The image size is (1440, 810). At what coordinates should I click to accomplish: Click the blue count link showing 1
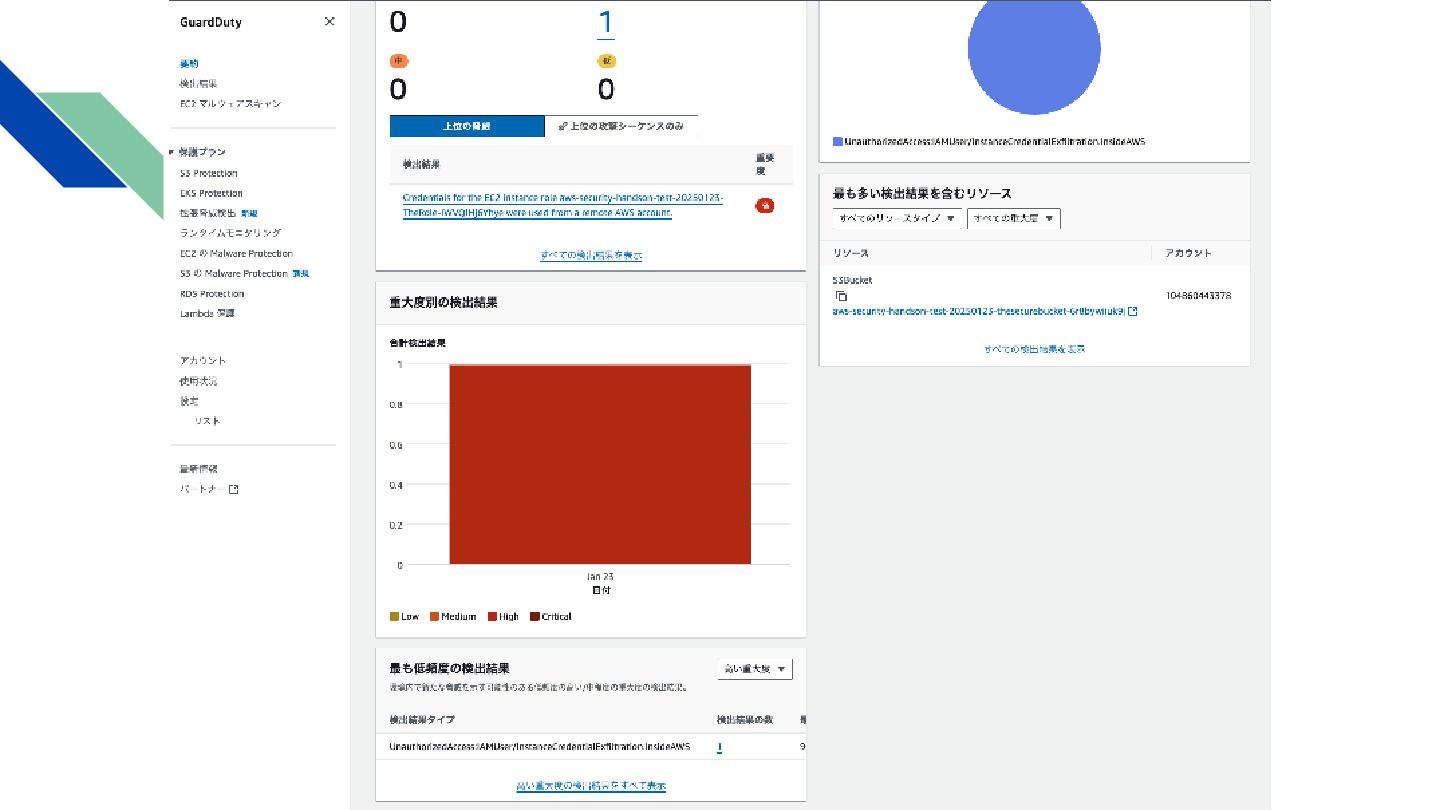tap(605, 22)
